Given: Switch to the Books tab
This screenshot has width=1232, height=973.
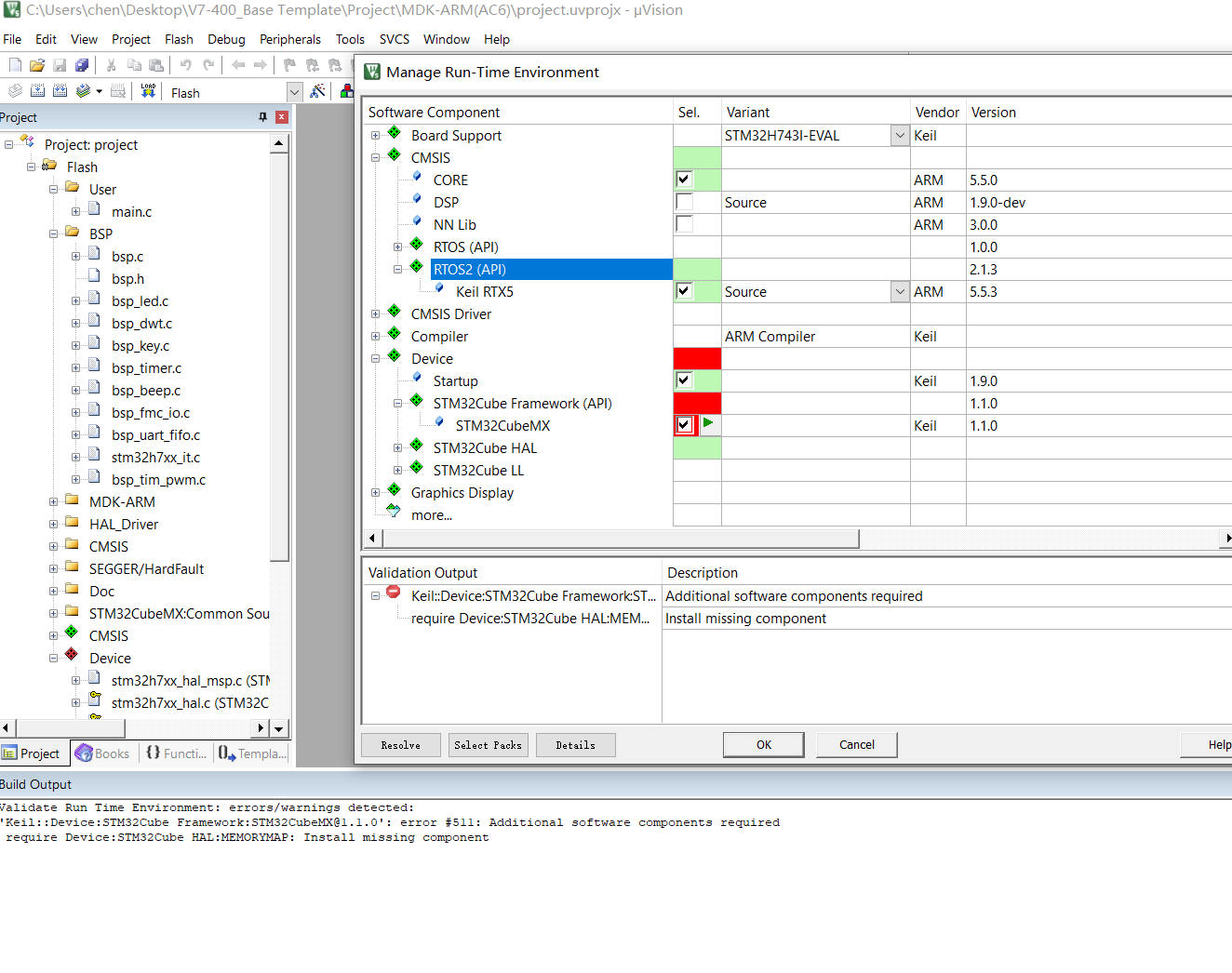Looking at the screenshot, I should click(x=103, y=753).
